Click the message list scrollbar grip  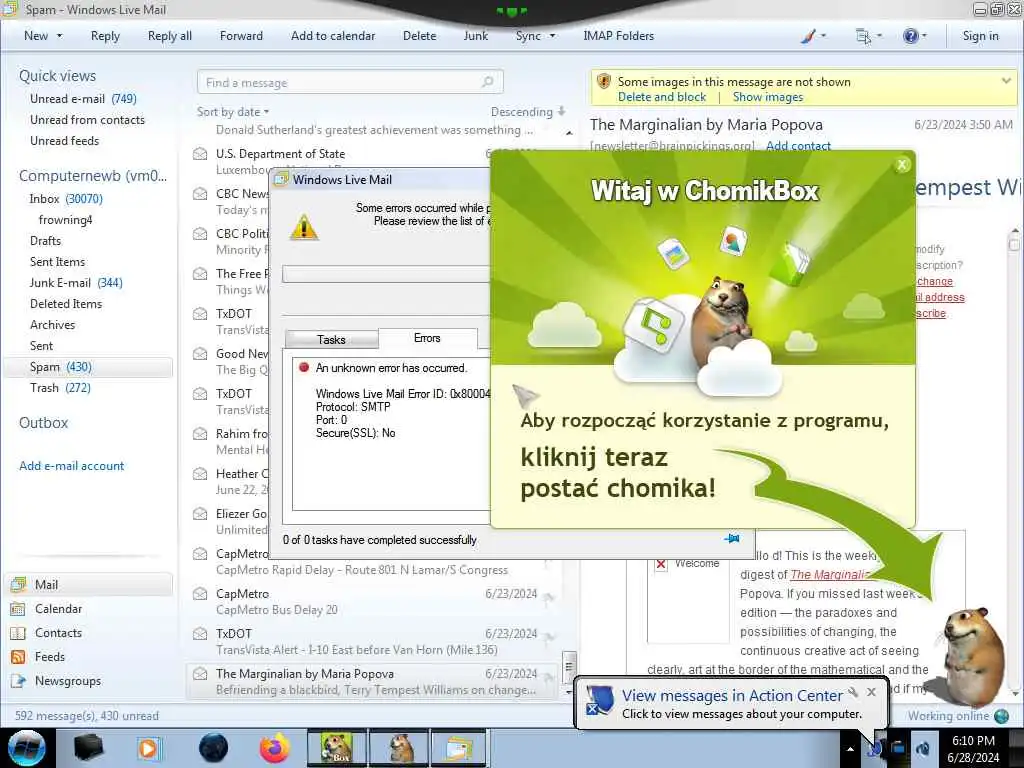569,666
